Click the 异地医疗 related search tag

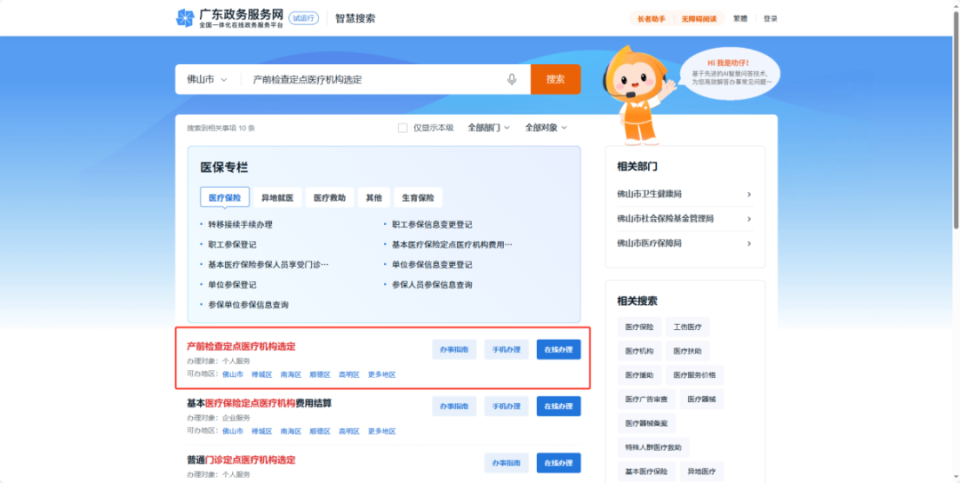point(701,471)
